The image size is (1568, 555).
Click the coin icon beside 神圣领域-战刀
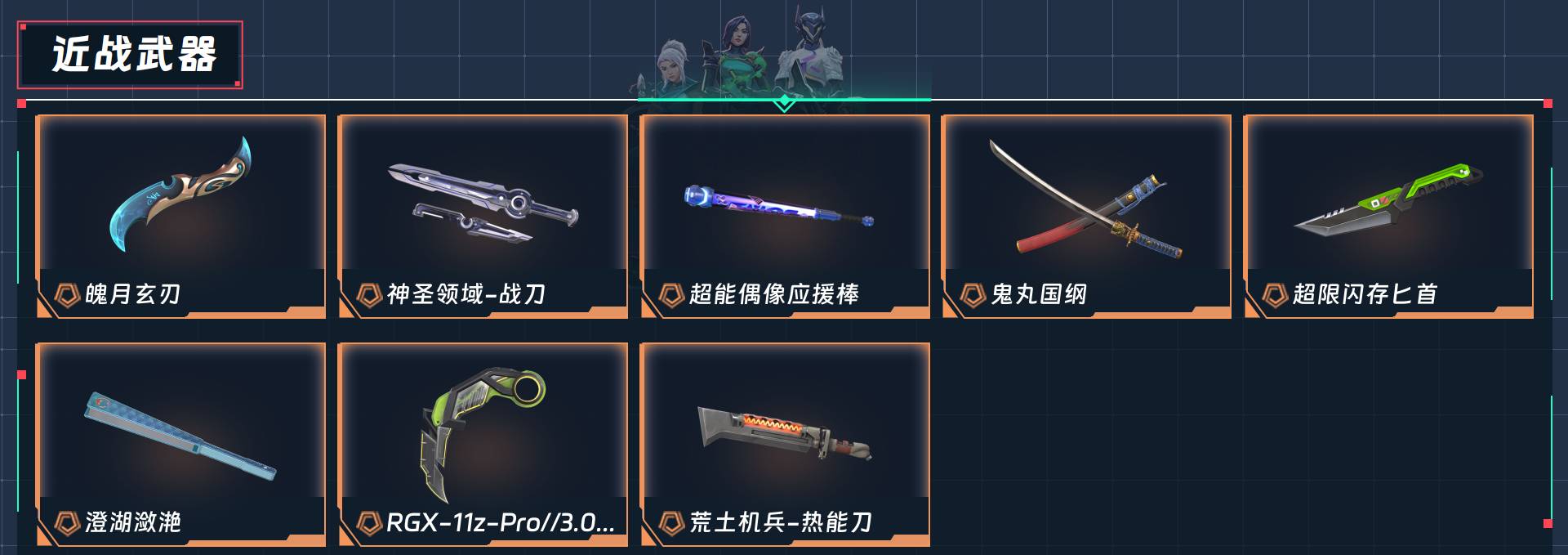pyautogui.click(x=369, y=294)
